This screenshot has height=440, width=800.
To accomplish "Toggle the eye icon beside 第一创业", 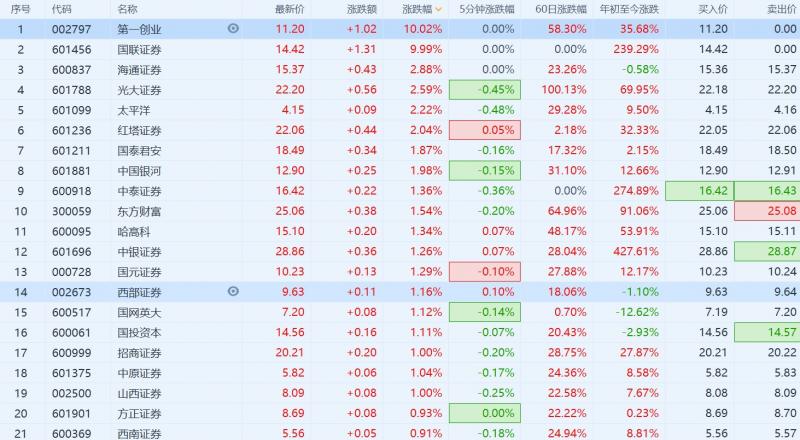I will click(233, 29).
